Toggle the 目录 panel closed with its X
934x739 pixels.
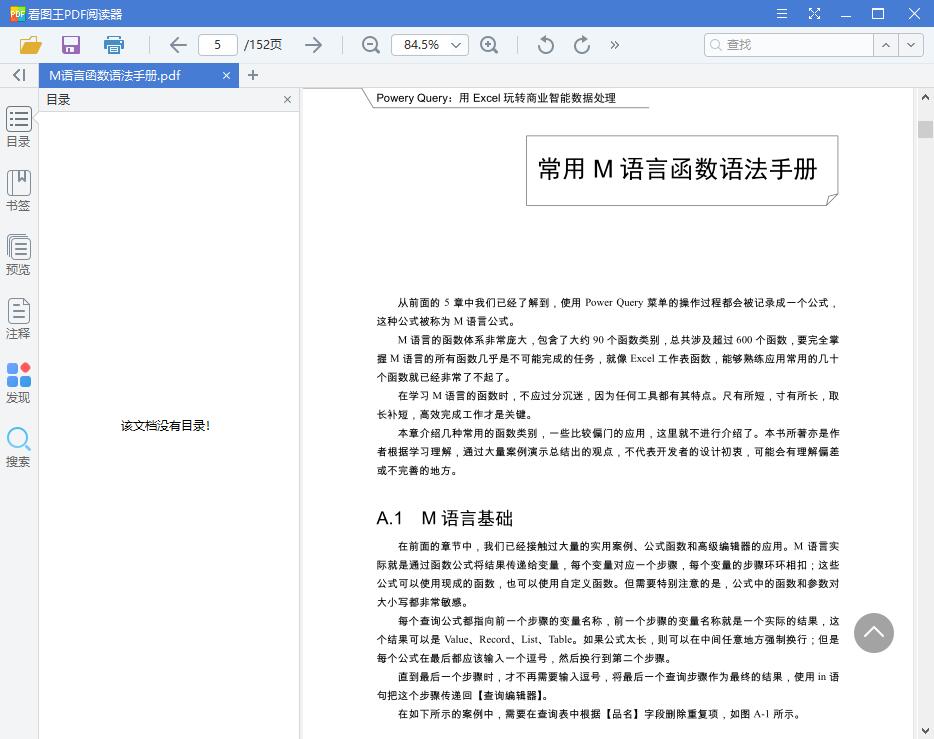pyautogui.click(x=287, y=99)
